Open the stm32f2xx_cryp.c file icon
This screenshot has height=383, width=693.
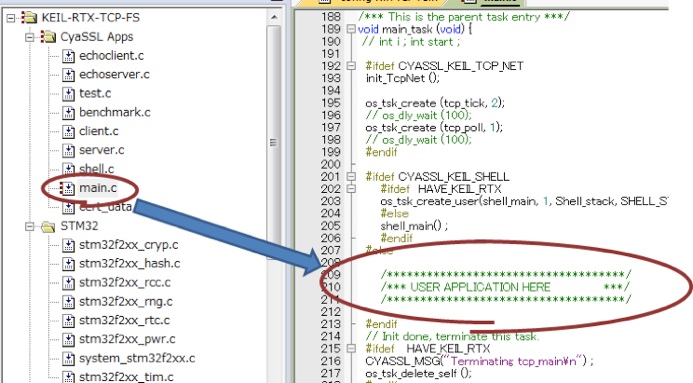[x=68, y=245]
